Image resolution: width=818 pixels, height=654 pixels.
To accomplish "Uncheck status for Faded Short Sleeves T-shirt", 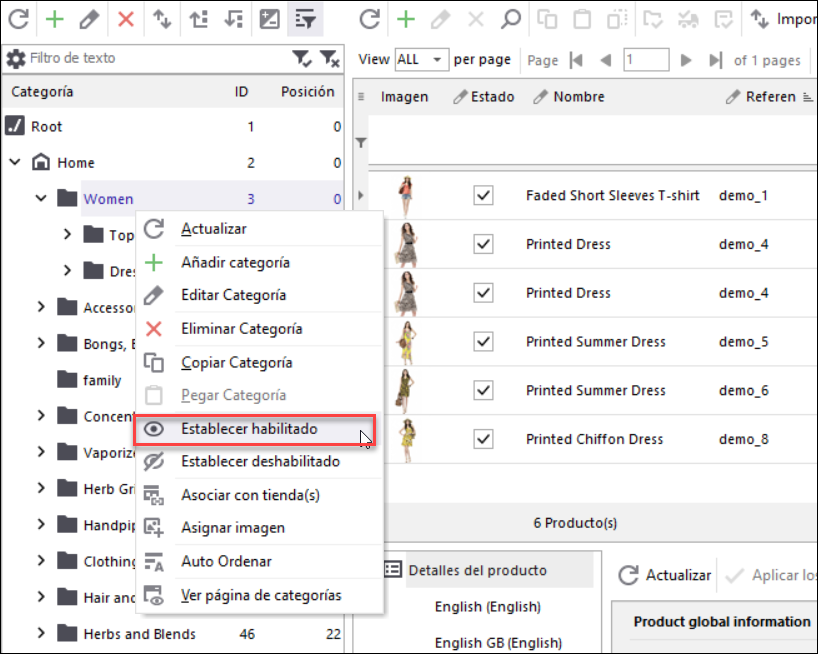I will pyautogui.click(x=483, y=196).
